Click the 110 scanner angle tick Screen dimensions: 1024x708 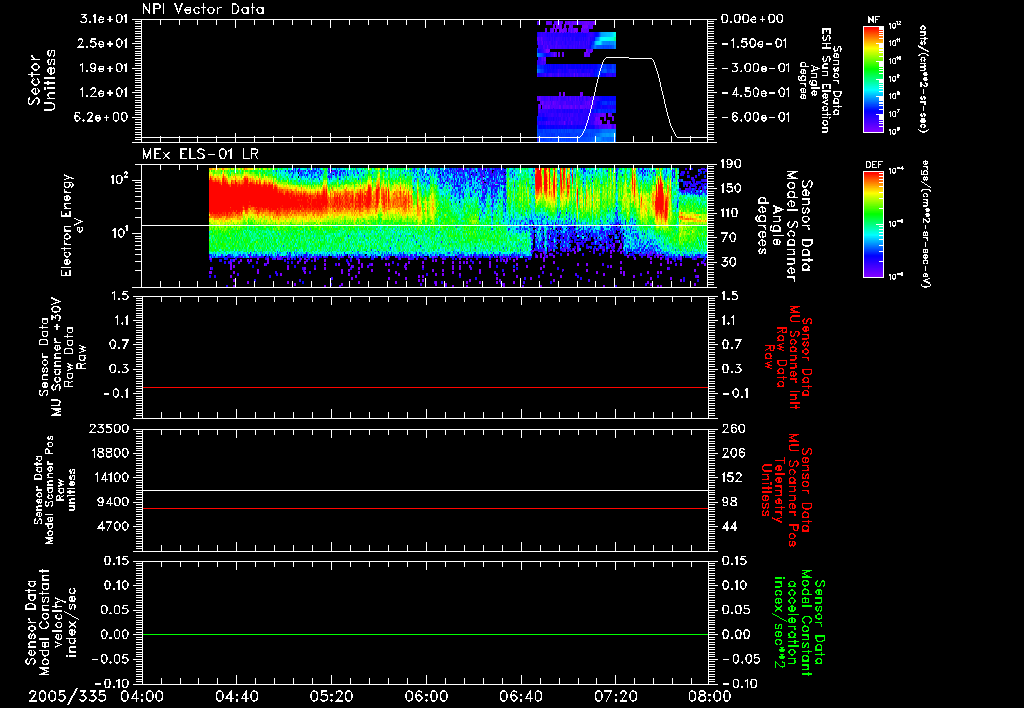coord(731,213)
